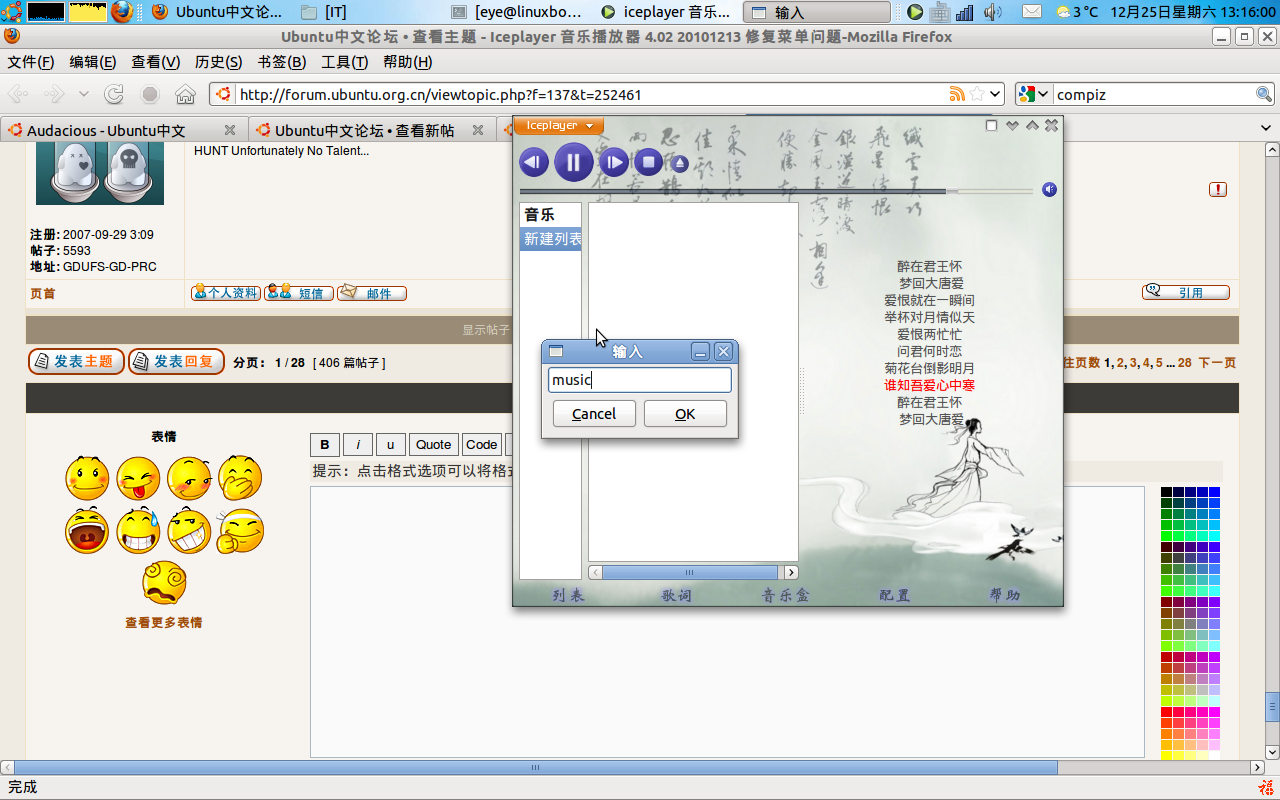This screenshot has height=800, width=1280.
Task: Stop playback with the square stop button
Action: point(648,162)
